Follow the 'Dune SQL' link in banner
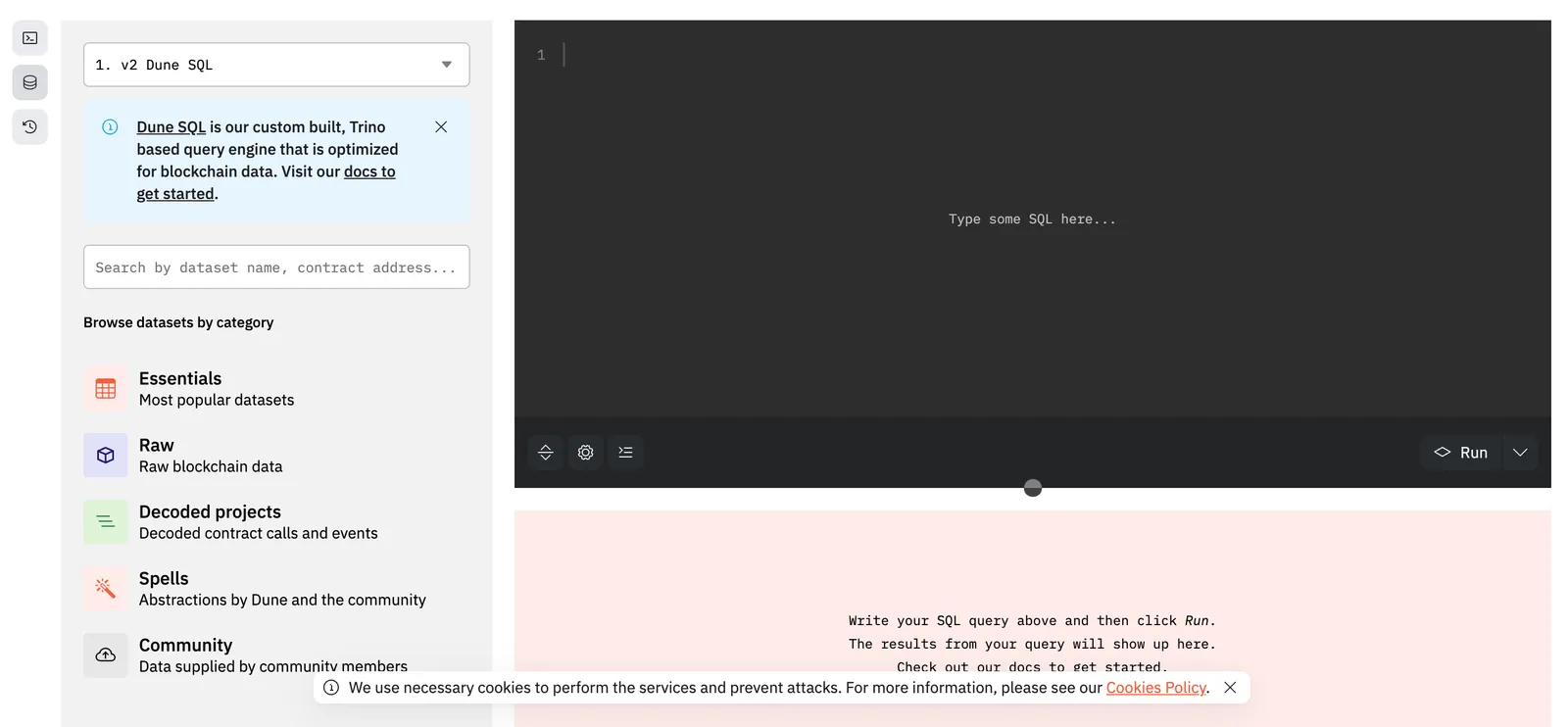This screenshot has width=1568, height=727. [x=171, y=127]
